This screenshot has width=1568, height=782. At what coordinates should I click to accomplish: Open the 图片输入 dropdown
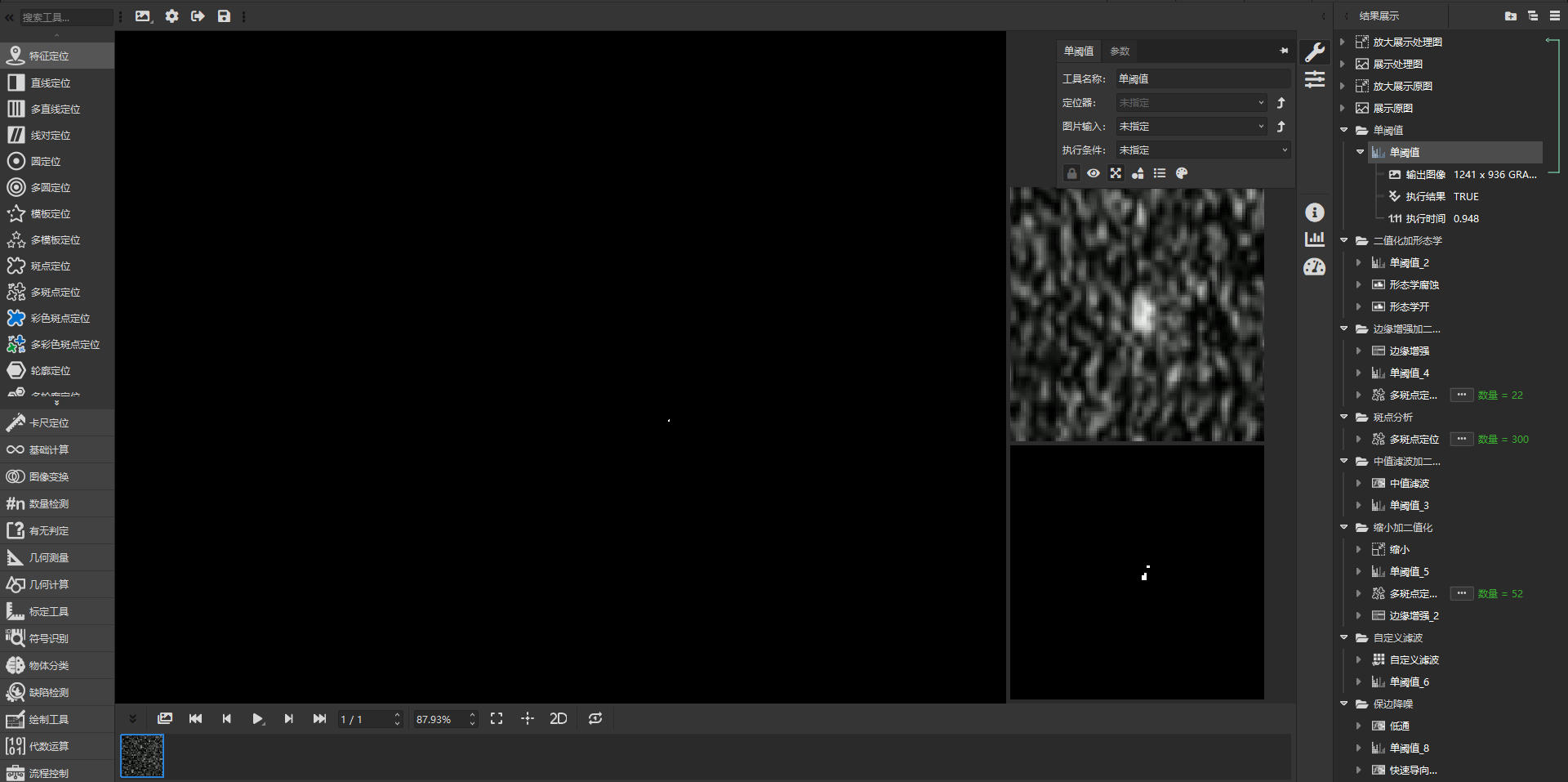1192,127
